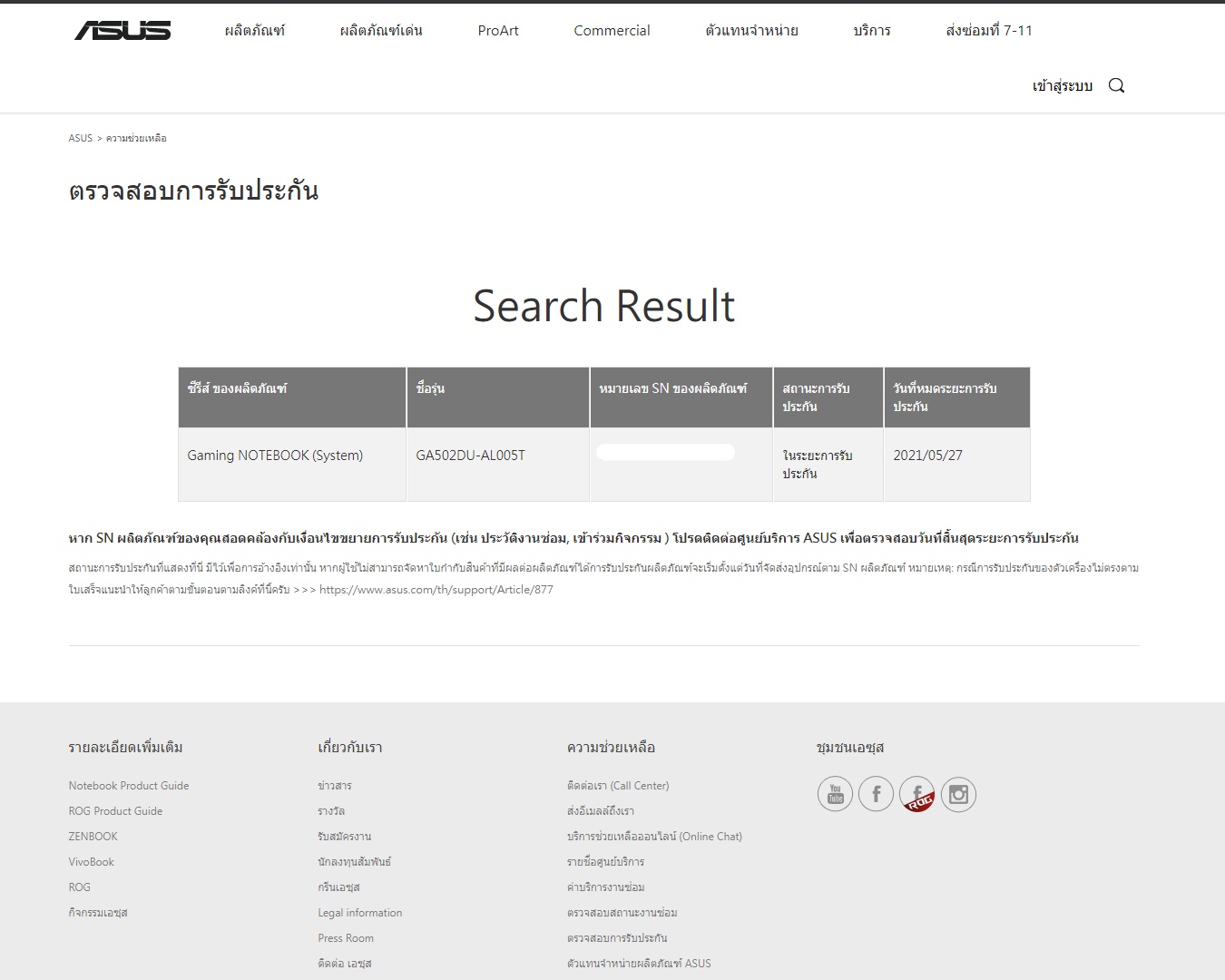
Task: Open the บริการ menu item
Action: [x=872, y=31]
